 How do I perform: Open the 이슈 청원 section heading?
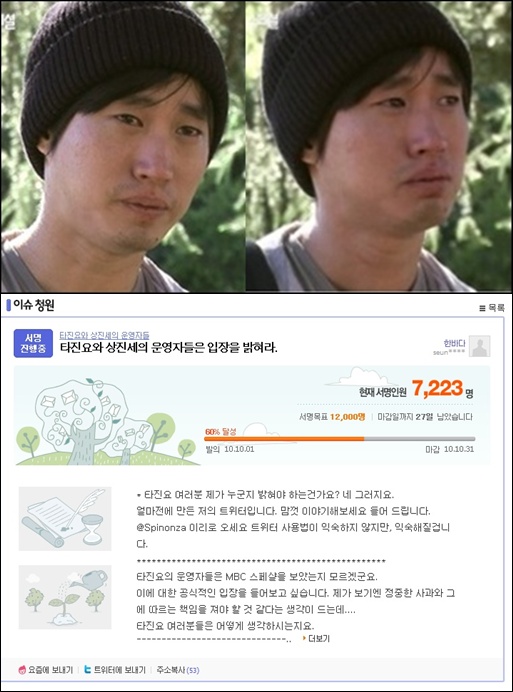tap(33, 305)
